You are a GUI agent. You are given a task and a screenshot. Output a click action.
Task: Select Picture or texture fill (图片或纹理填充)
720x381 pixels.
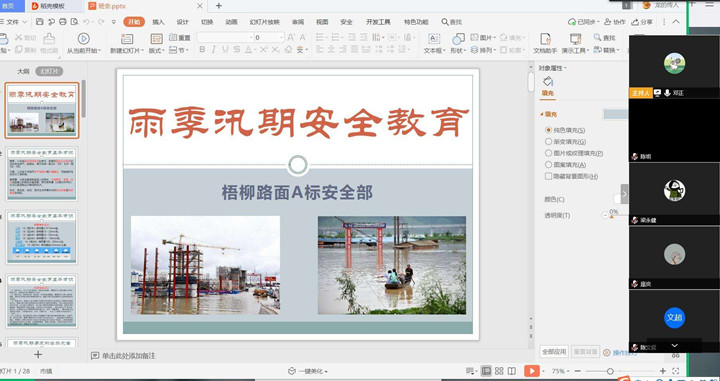[548, 153]
